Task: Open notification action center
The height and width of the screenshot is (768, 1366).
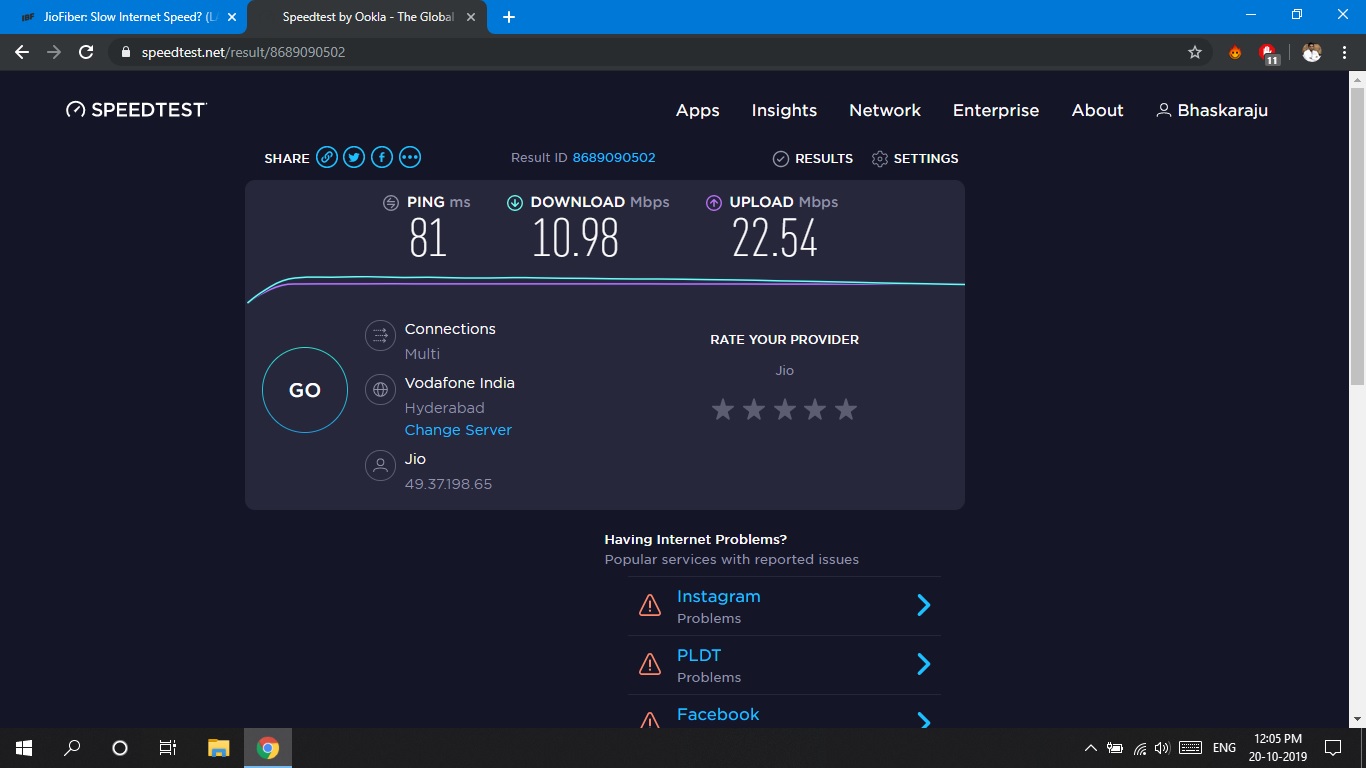Action: coord(1333,748)
